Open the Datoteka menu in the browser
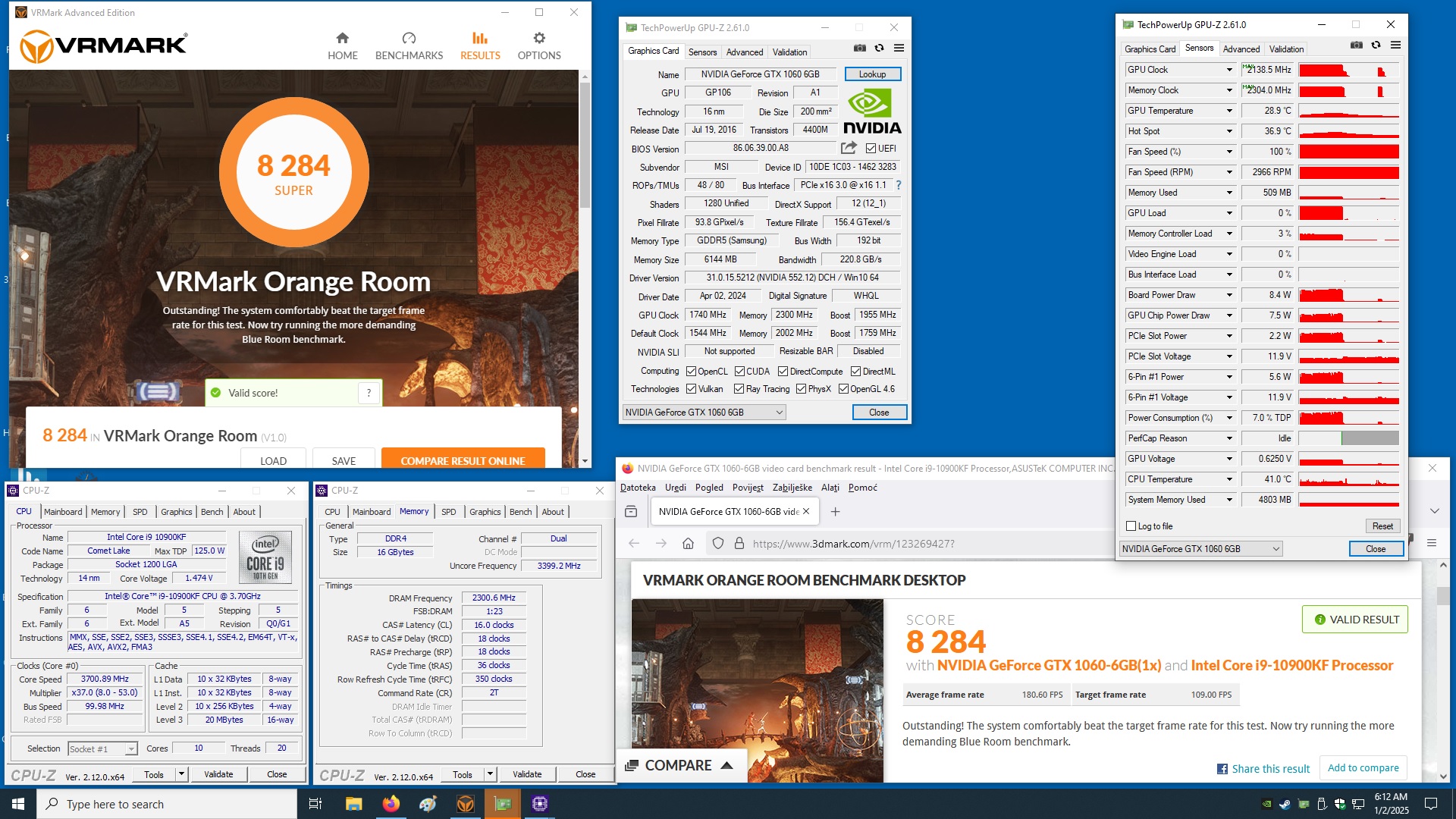This screenshot has width=1456, height=819. point(638,488)
